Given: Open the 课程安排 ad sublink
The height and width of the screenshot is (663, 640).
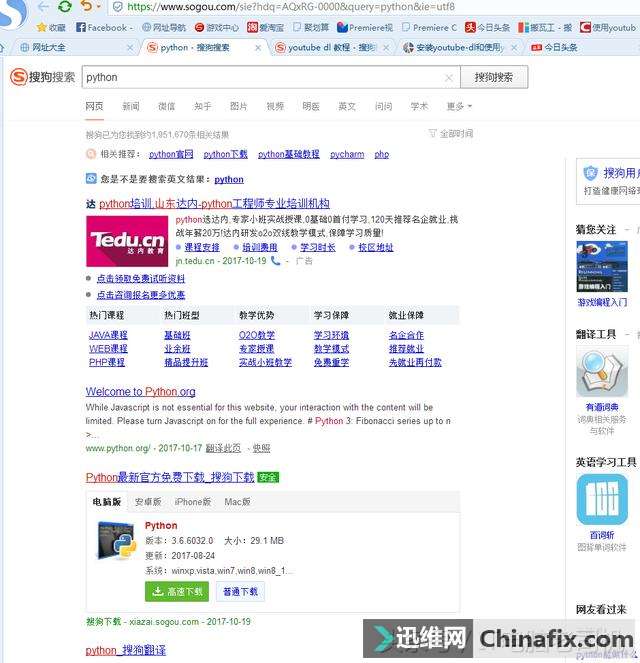Looking at the screenshot, I should point(202,247).
